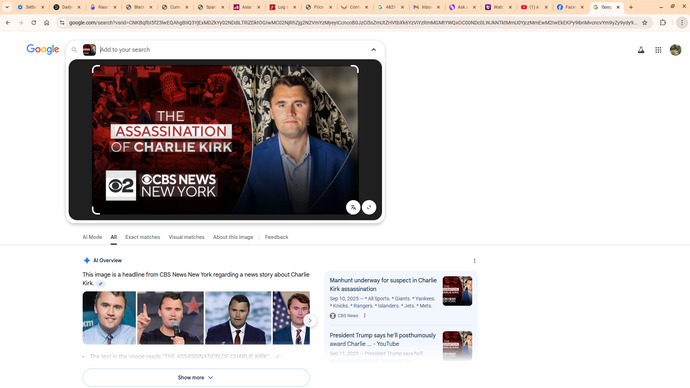Expand the image selection to full
This screenshot has height=388, width=690.
point(369,207)
